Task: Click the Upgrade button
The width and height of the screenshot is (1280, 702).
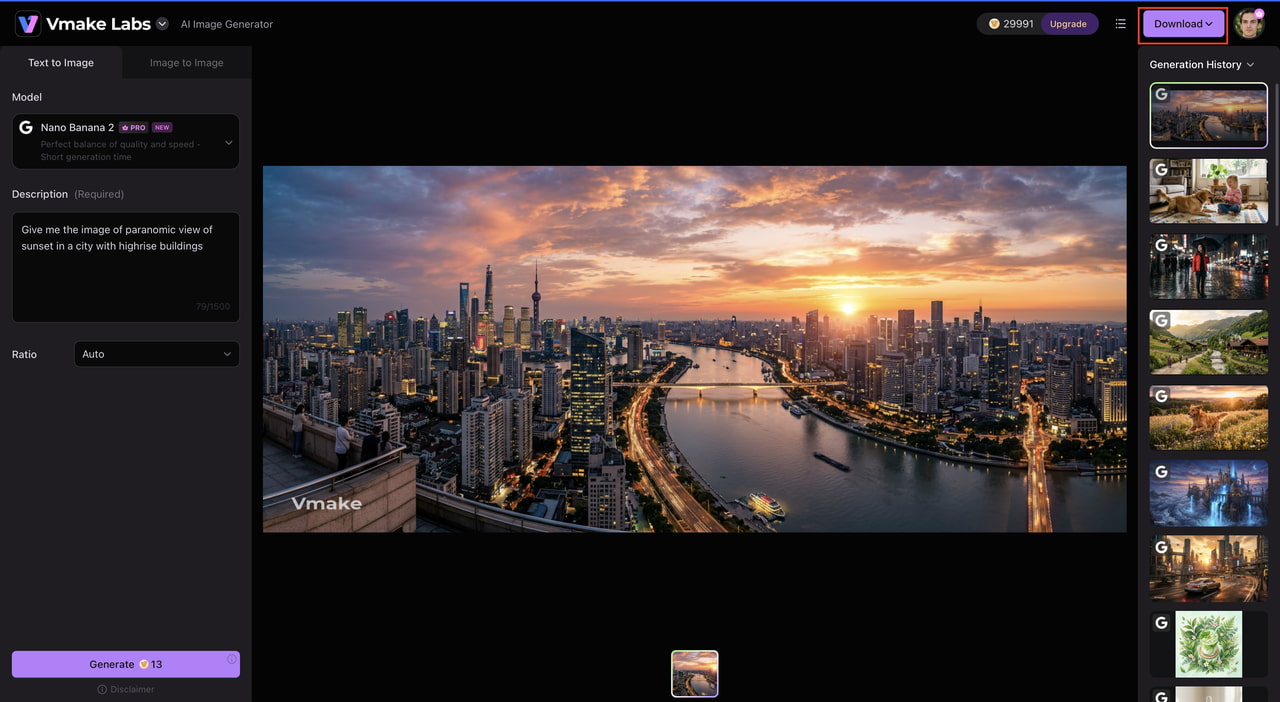Action: click(1068, 24)
